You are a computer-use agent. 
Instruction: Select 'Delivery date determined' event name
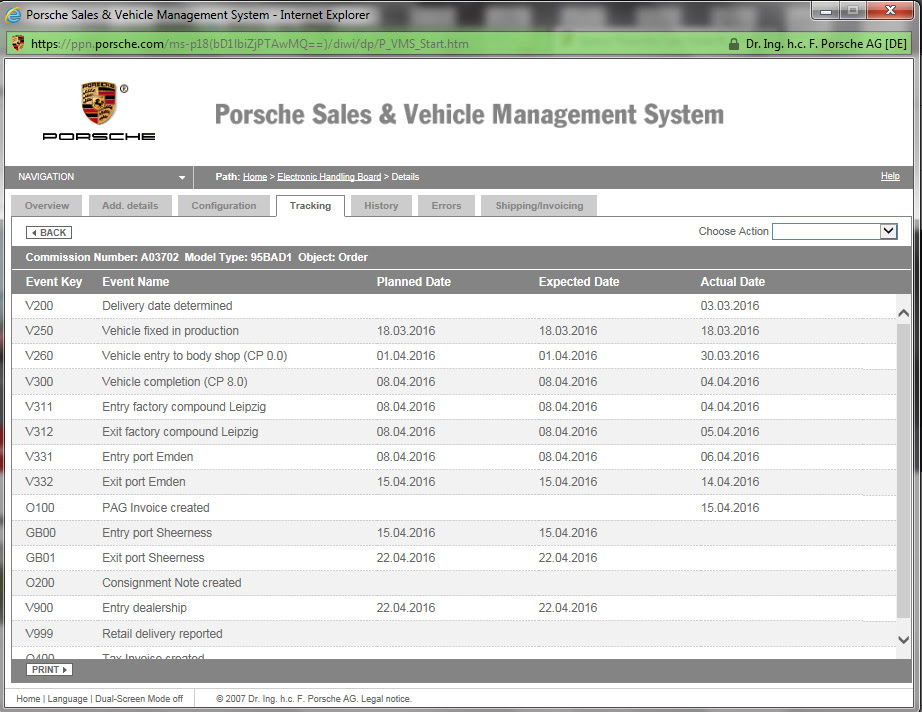point(167,306)
